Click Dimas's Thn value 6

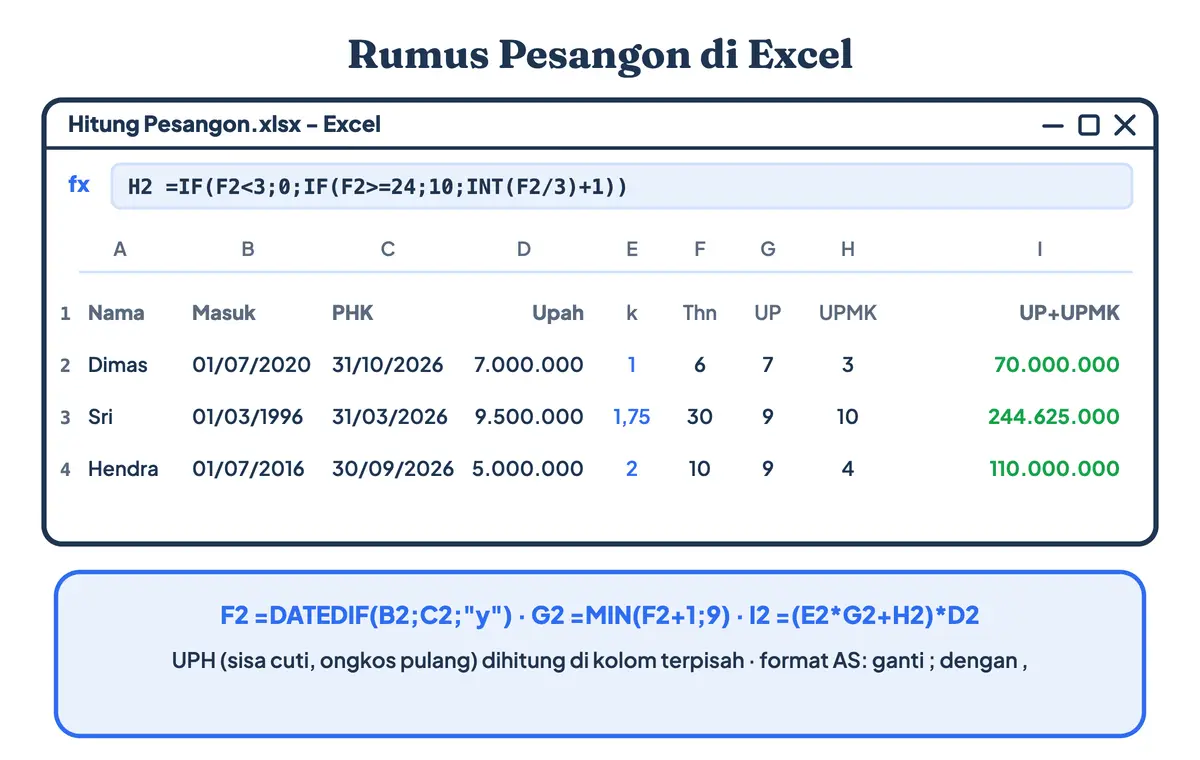click(x=700, y=365)
